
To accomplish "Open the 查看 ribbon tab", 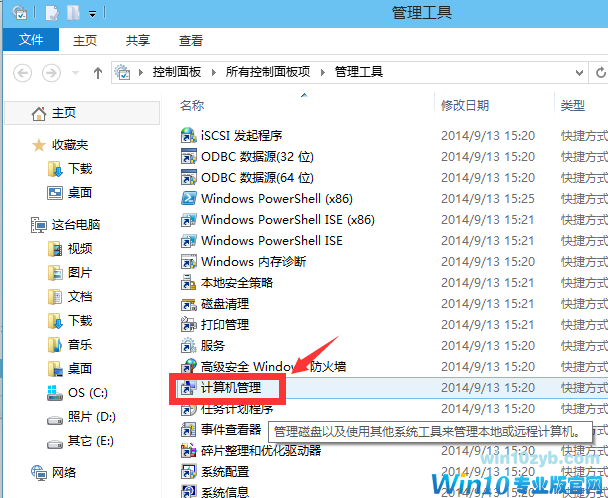I will pyautogui.click(x=190, y=40).
